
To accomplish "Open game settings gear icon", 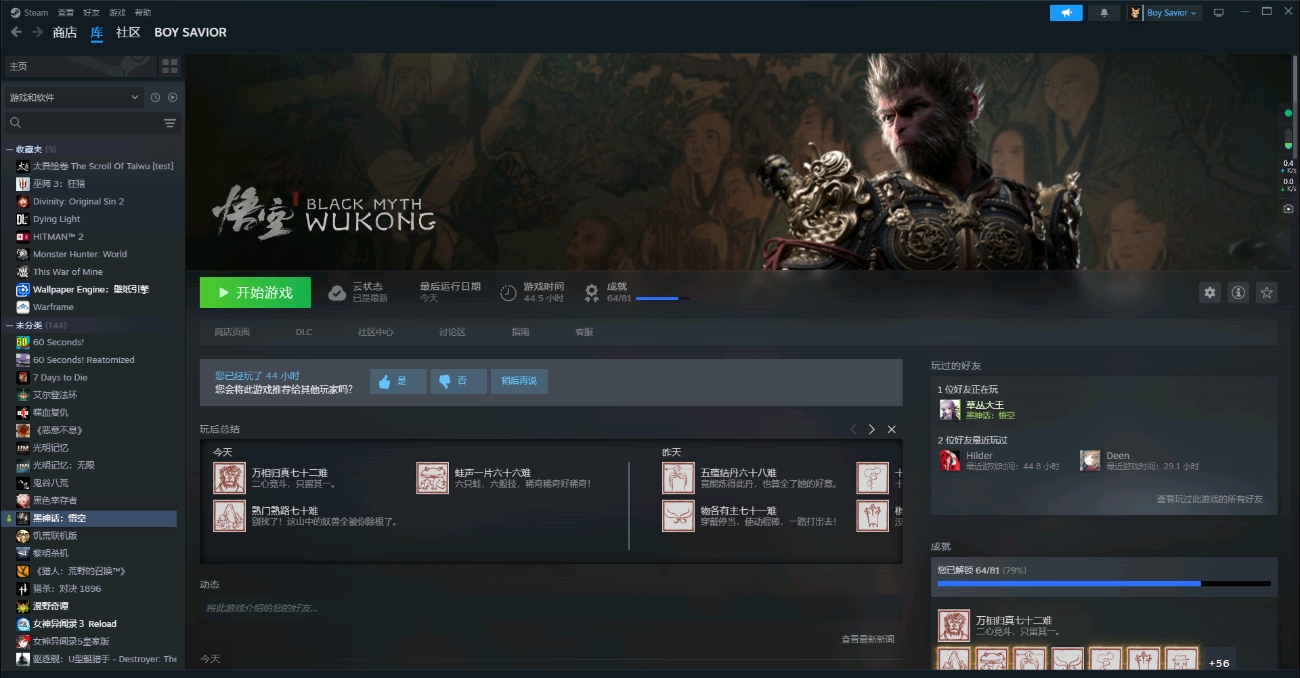I will pos(1210,292).
